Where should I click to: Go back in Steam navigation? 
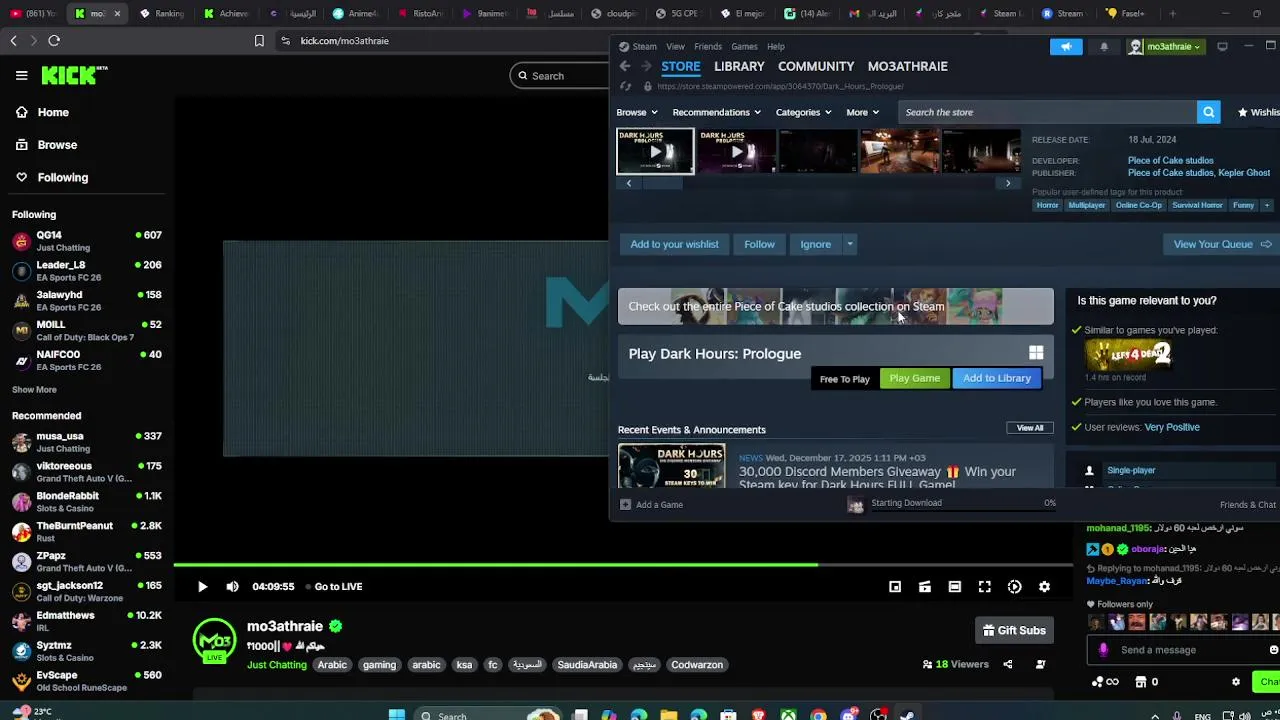pos(625,66)
